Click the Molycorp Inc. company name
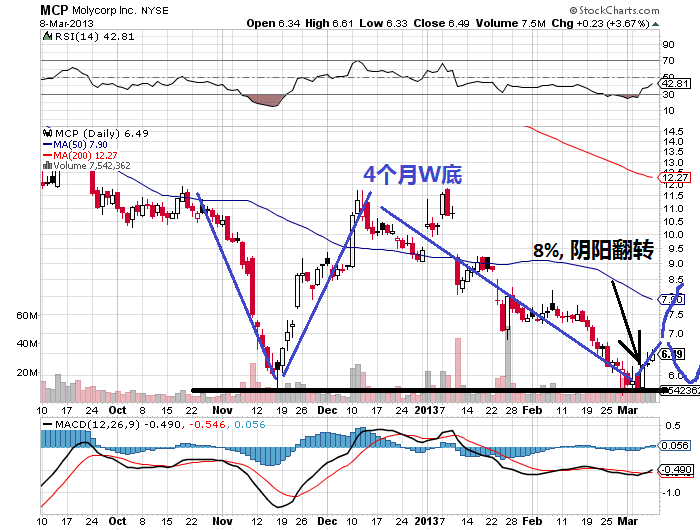 coord(104,10)
